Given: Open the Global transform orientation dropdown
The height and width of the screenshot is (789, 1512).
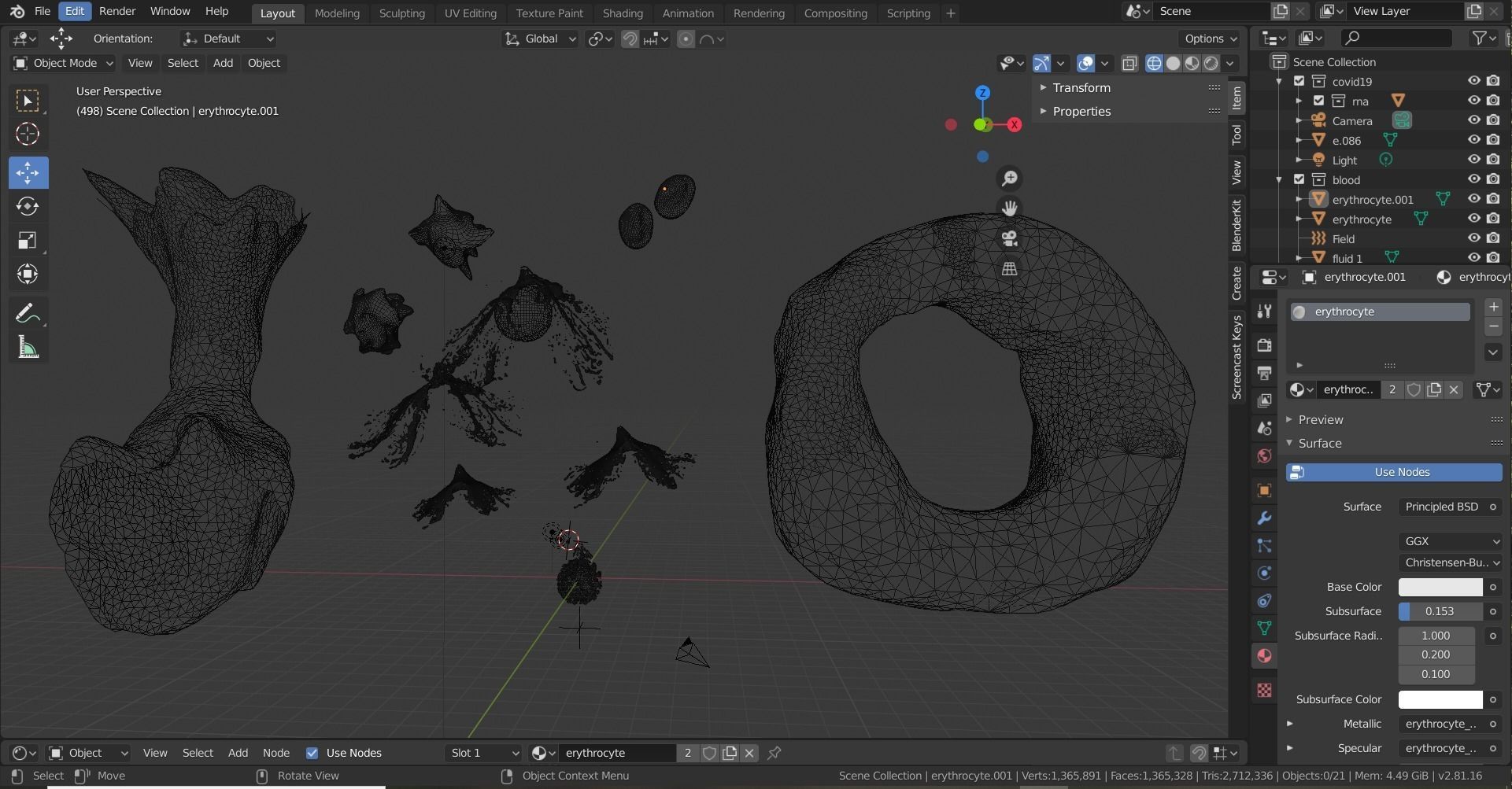Looking at the screenshot, I should point(540,39).
